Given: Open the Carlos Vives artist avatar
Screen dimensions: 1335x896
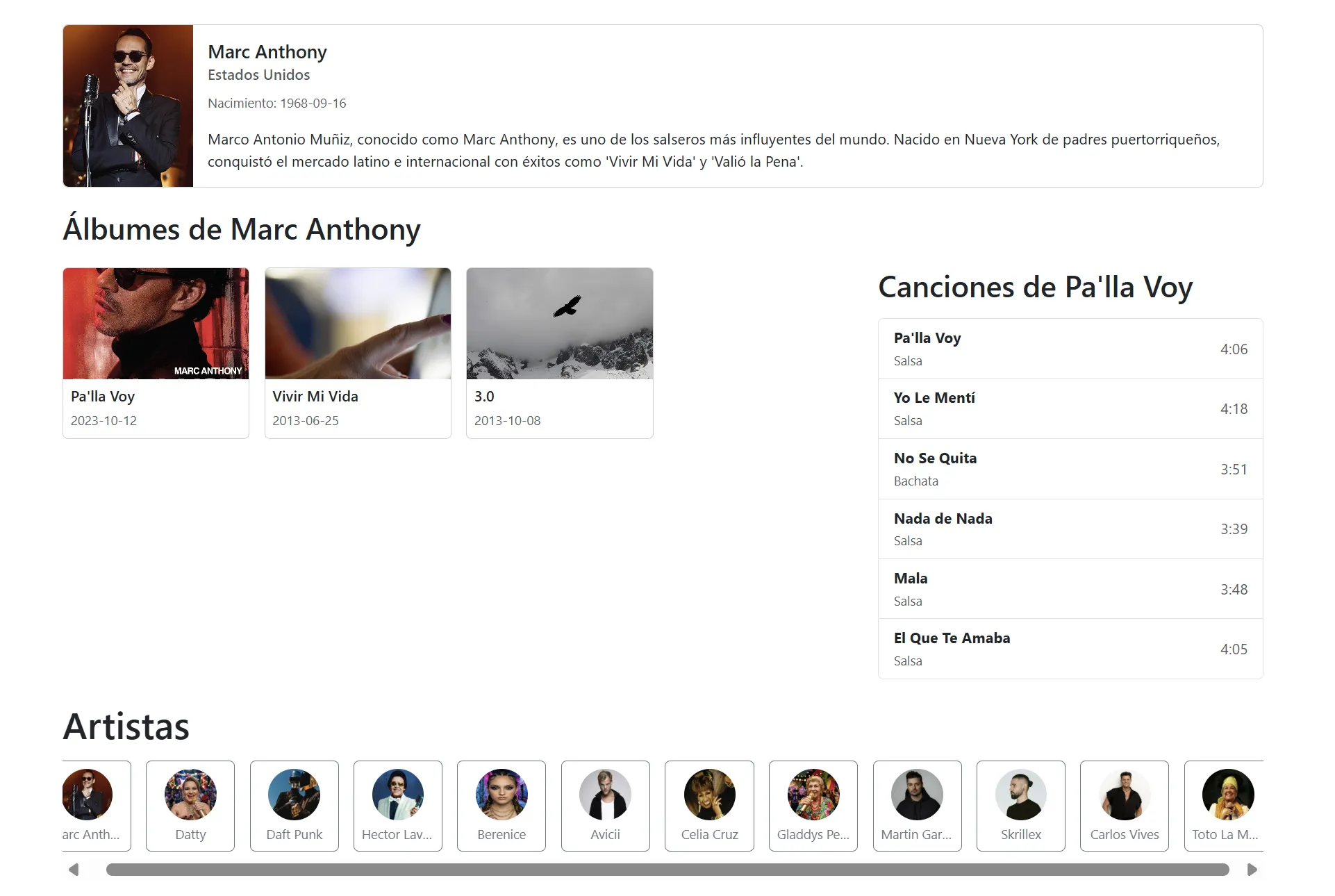Looking at the screenshot, I should (x=1125, y=795).
